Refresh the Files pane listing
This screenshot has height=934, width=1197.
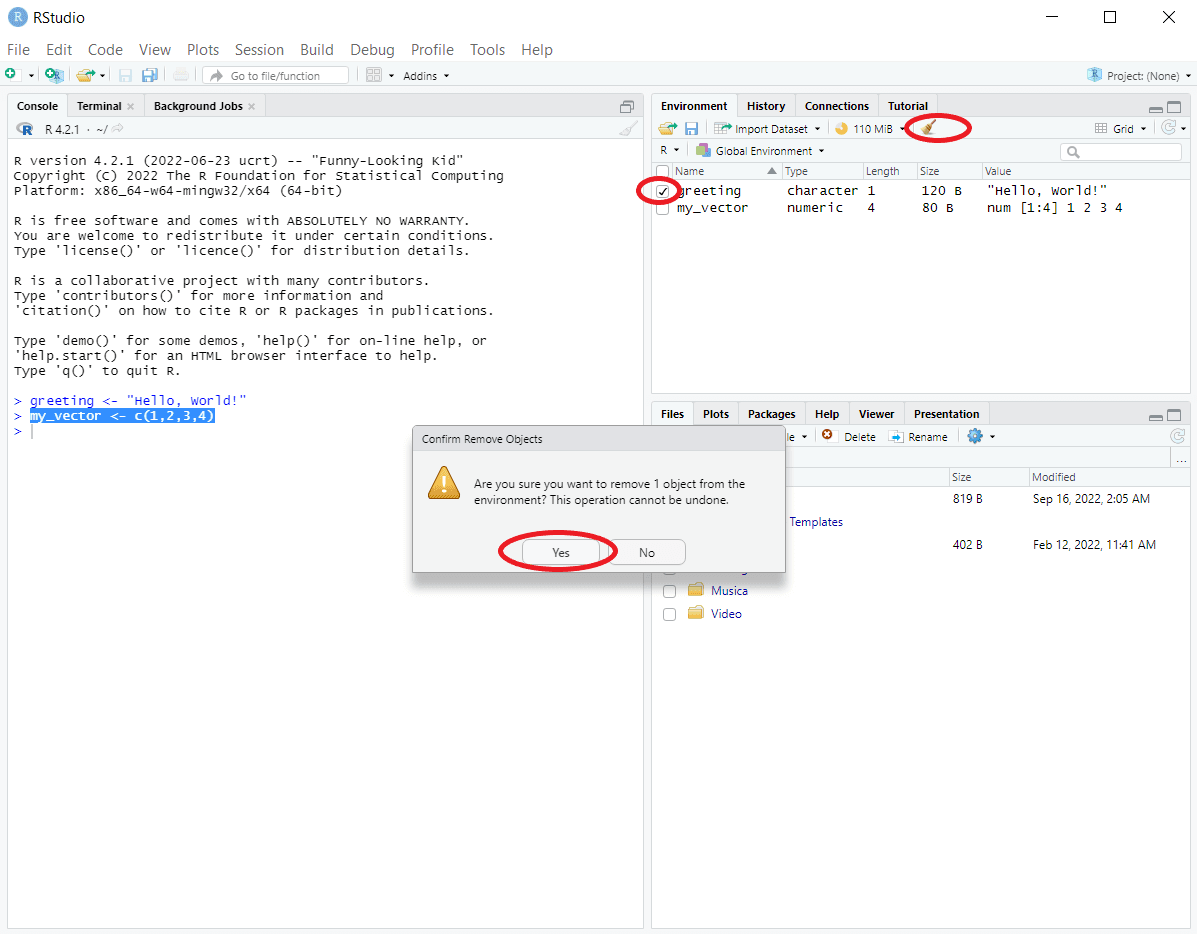pyautogui.click(x=1178, y=436)
